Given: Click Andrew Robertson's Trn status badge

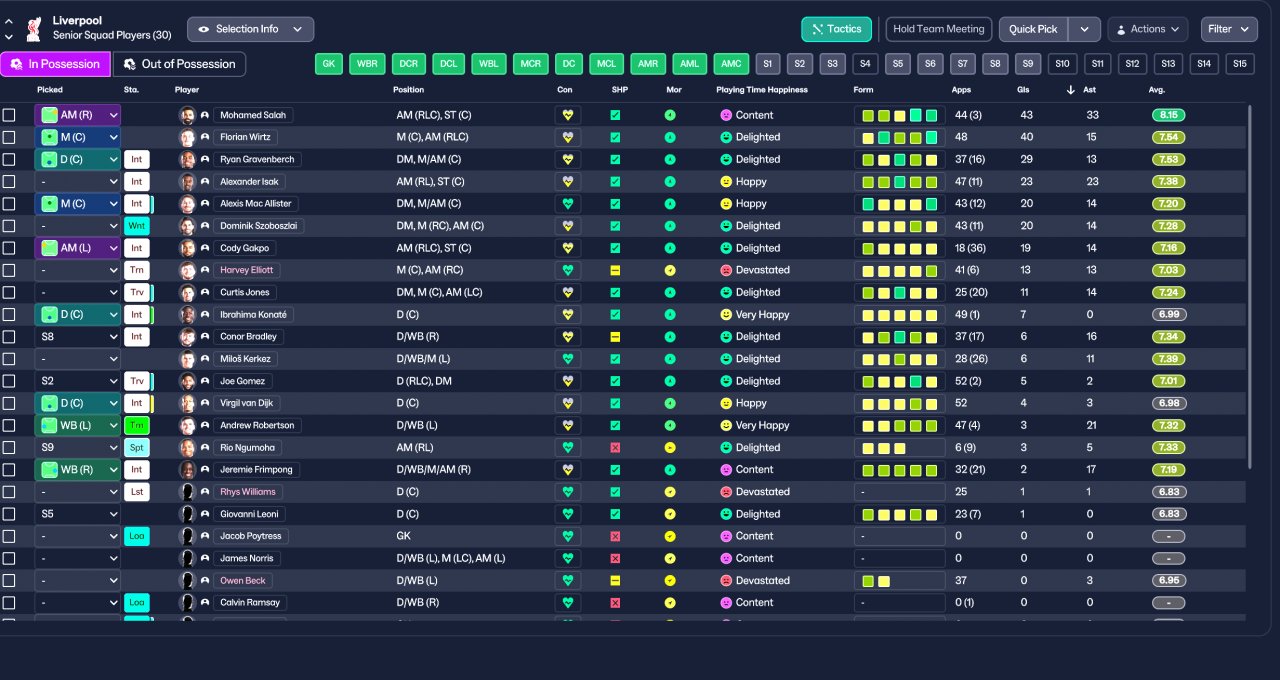Looking at the screenshot, I should pos(136,425).
